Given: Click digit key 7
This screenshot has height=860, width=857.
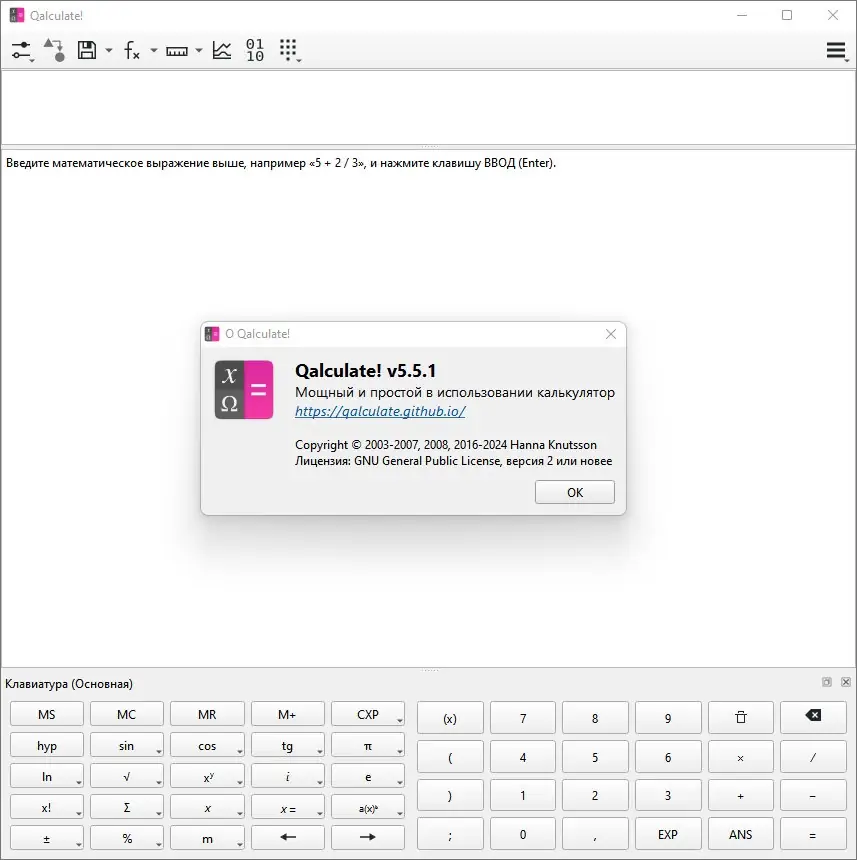Looking at the screenshot, I should pos(523,717).
